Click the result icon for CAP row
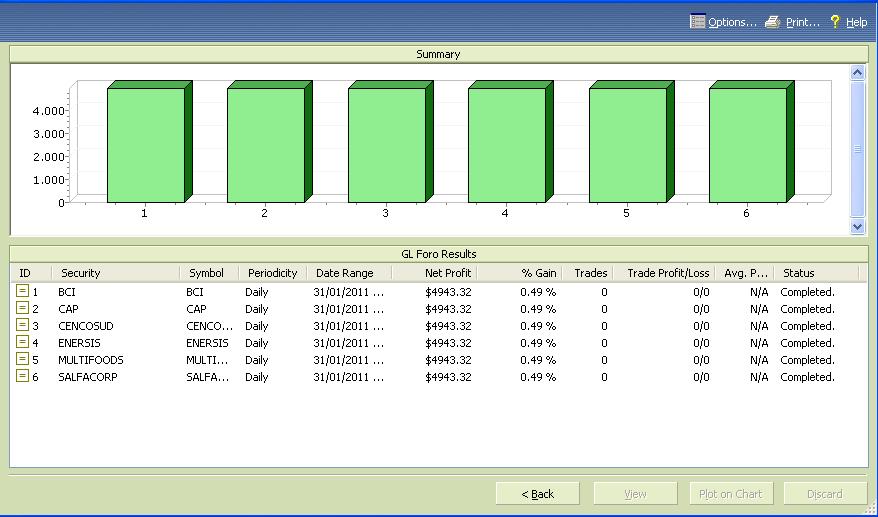Screen dimensions: 878x517 [x=23, y=309]
